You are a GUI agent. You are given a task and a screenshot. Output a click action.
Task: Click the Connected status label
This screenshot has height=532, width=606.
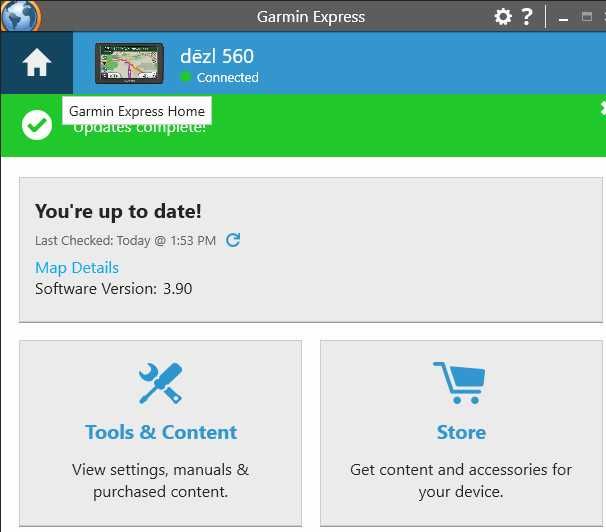point(228,78)
